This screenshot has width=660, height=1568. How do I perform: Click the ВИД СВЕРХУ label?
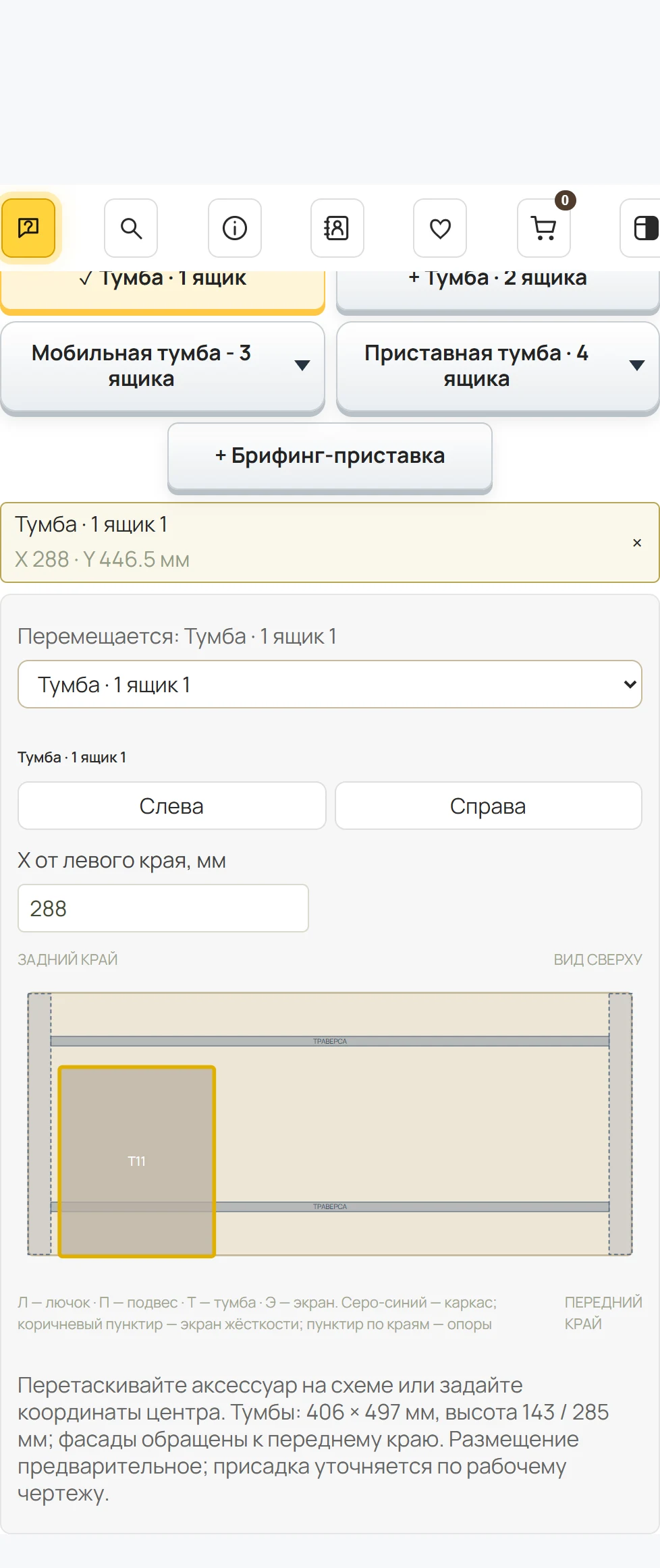598,959
